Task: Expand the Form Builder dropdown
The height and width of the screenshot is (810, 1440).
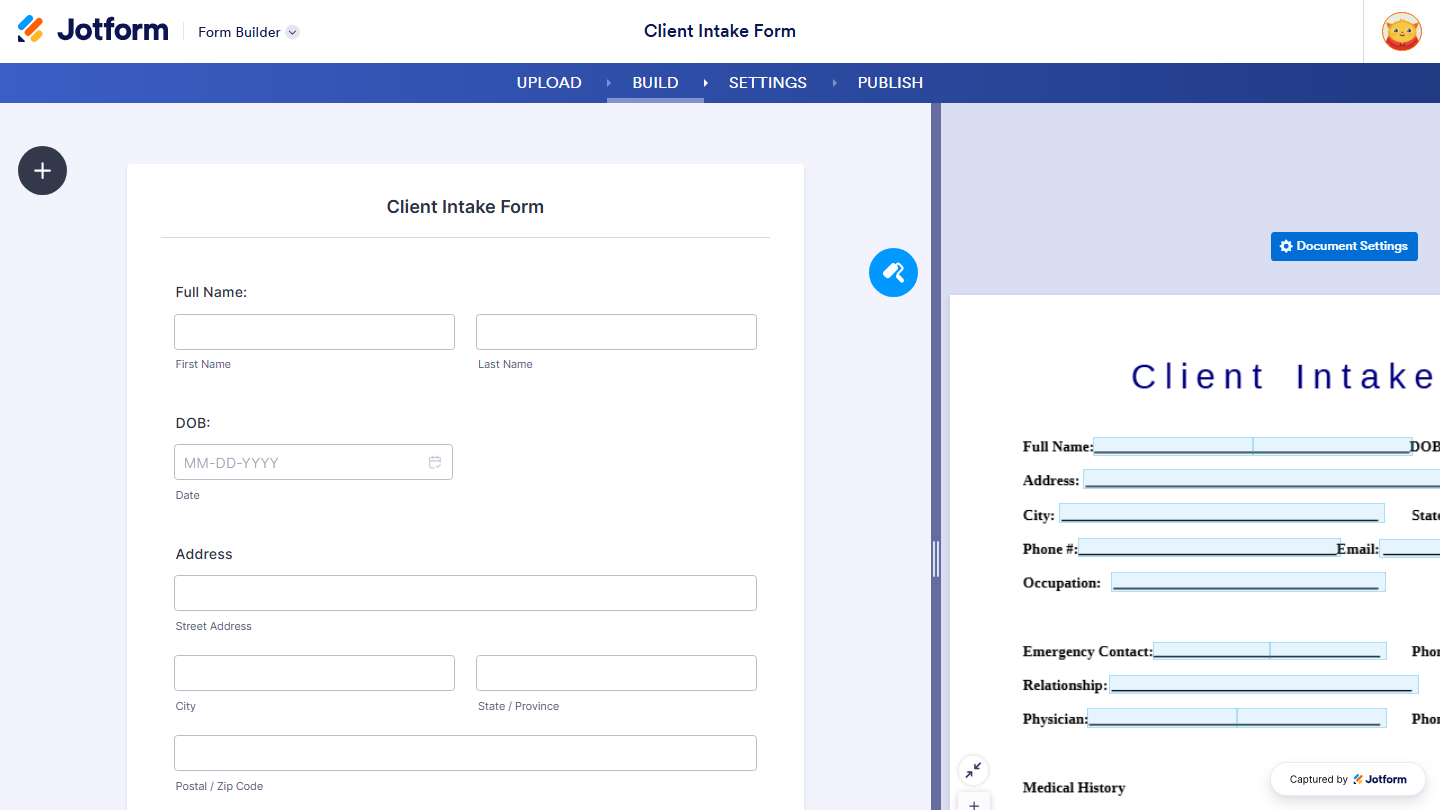Action: pos(248,32)
